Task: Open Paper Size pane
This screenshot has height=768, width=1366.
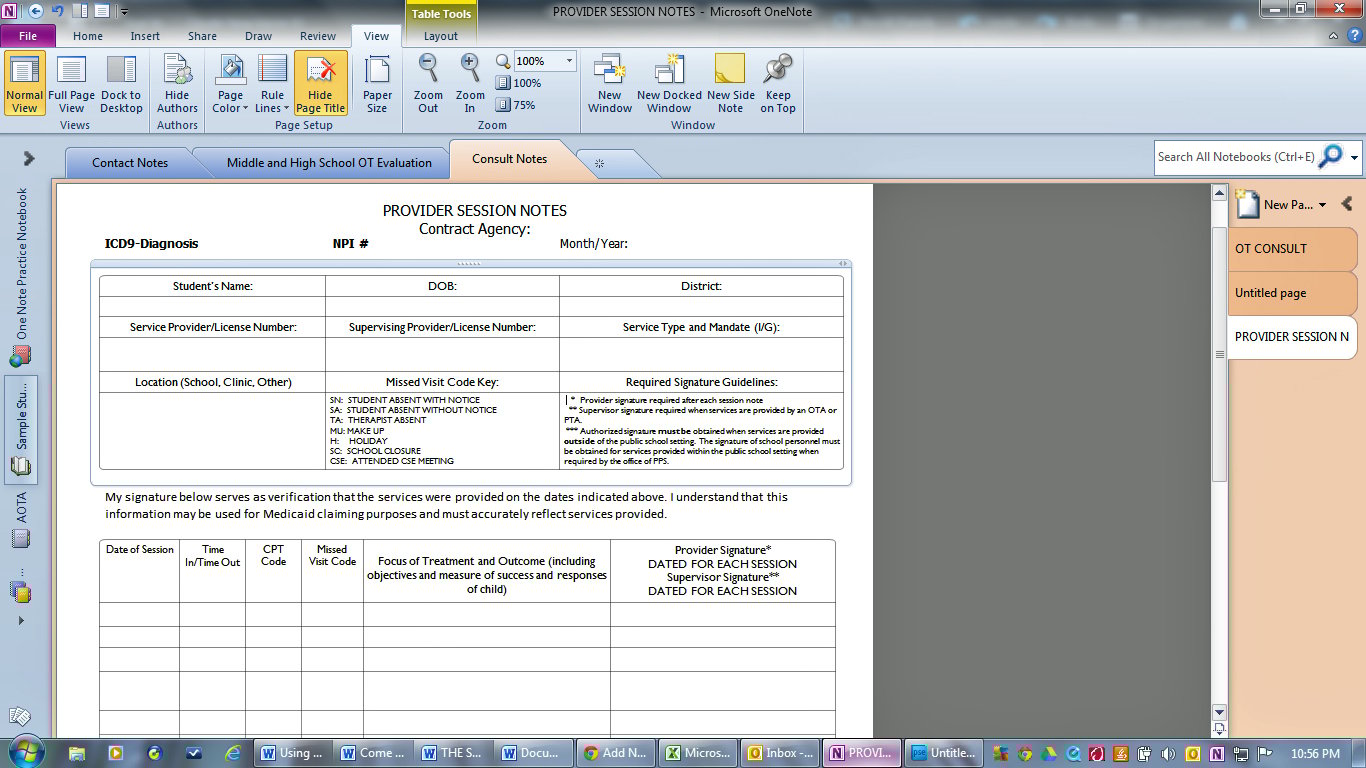Action: [x=377, y=84]
